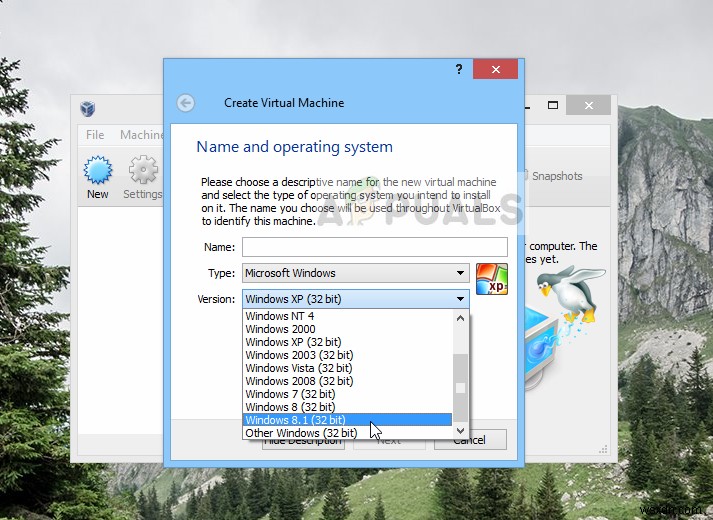Select Windows 7 (32 bit) option
The width and height of the screenshot is (713, 520).
[x=348, y=394]
